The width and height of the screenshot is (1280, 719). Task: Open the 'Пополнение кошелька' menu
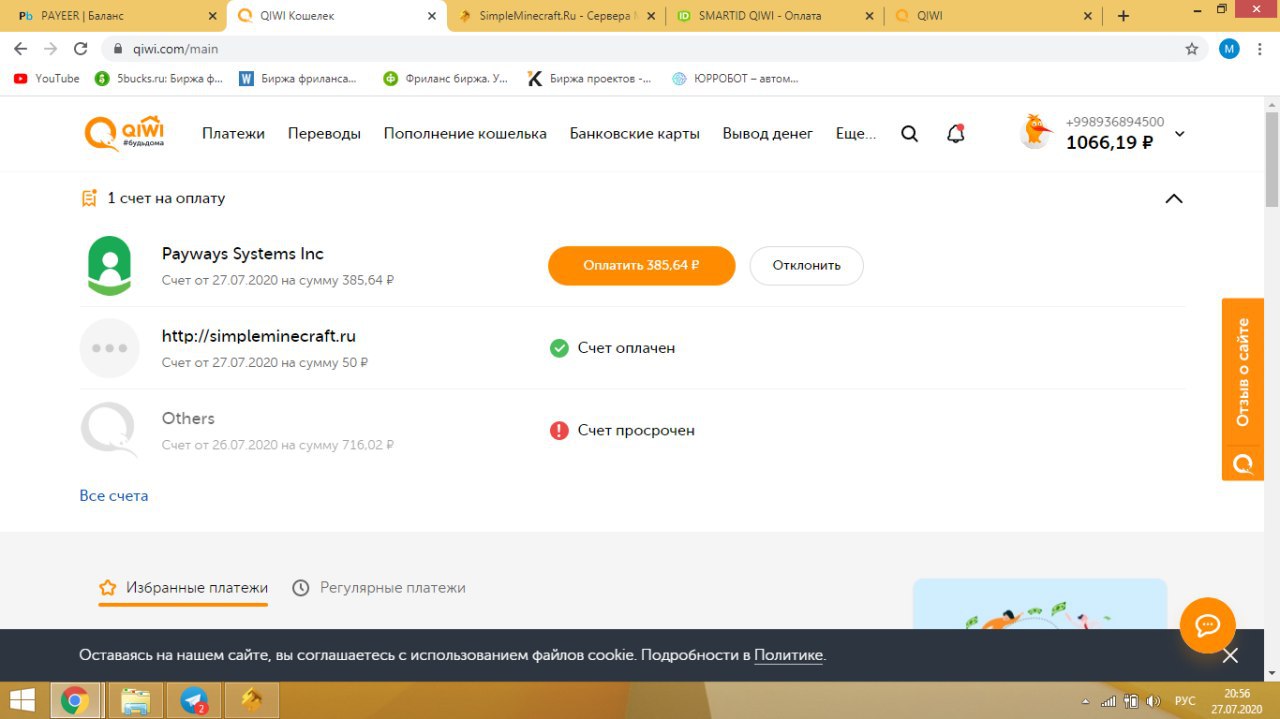(x=465, y=134)
